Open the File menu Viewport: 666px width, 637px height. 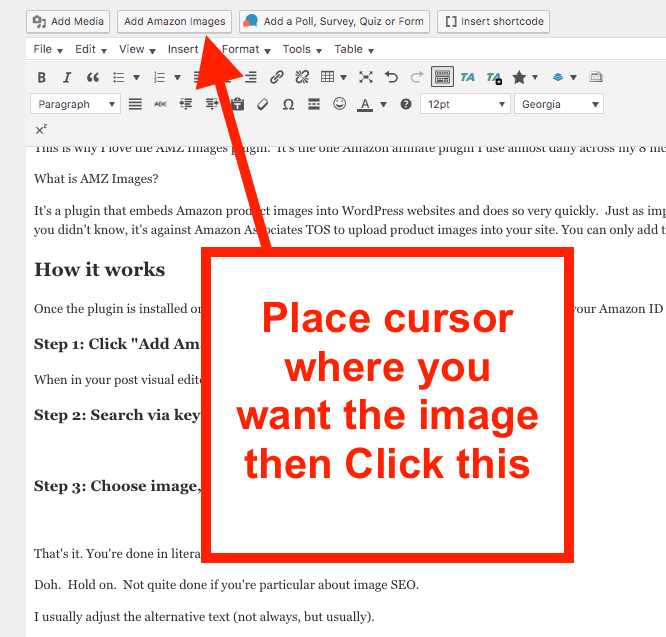[x=47, y=49]
